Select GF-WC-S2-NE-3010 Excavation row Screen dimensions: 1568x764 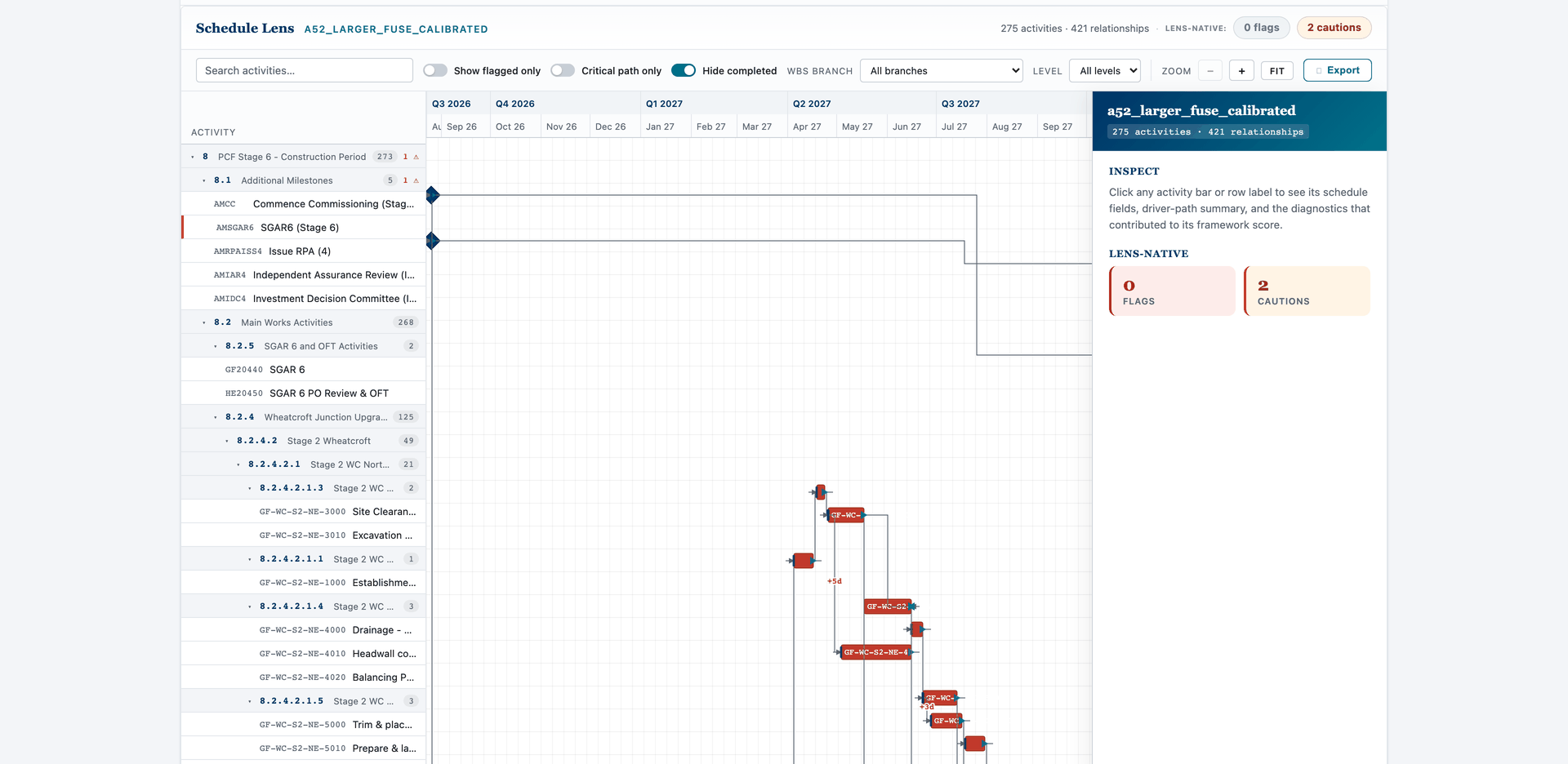(303, 535)
